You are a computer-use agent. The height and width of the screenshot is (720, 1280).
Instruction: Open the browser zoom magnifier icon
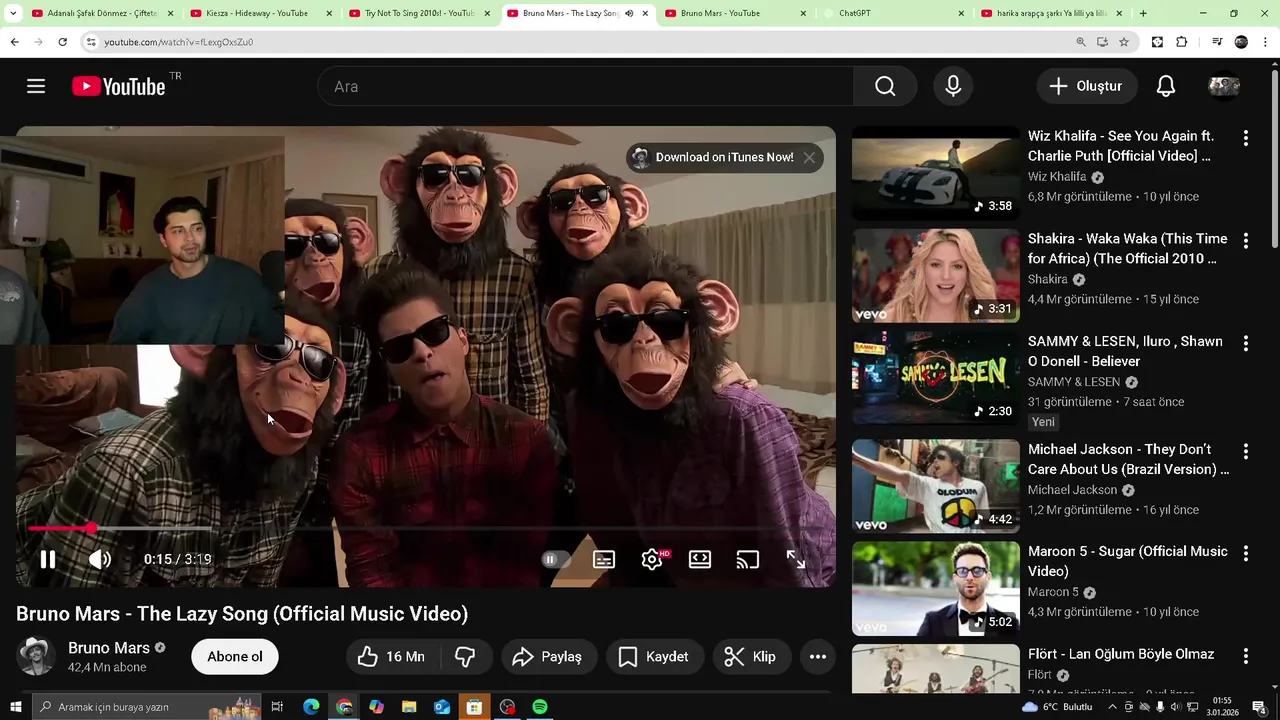1080,42
